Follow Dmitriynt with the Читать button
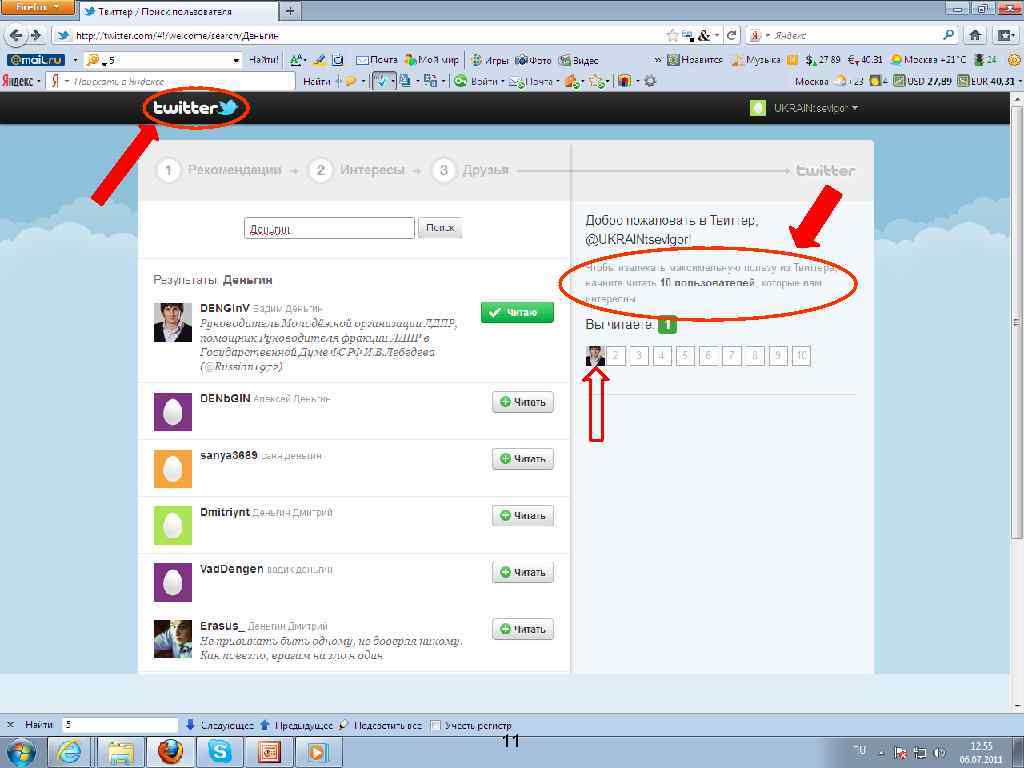Screen dimensions: 1024x768 pos(522,515)
